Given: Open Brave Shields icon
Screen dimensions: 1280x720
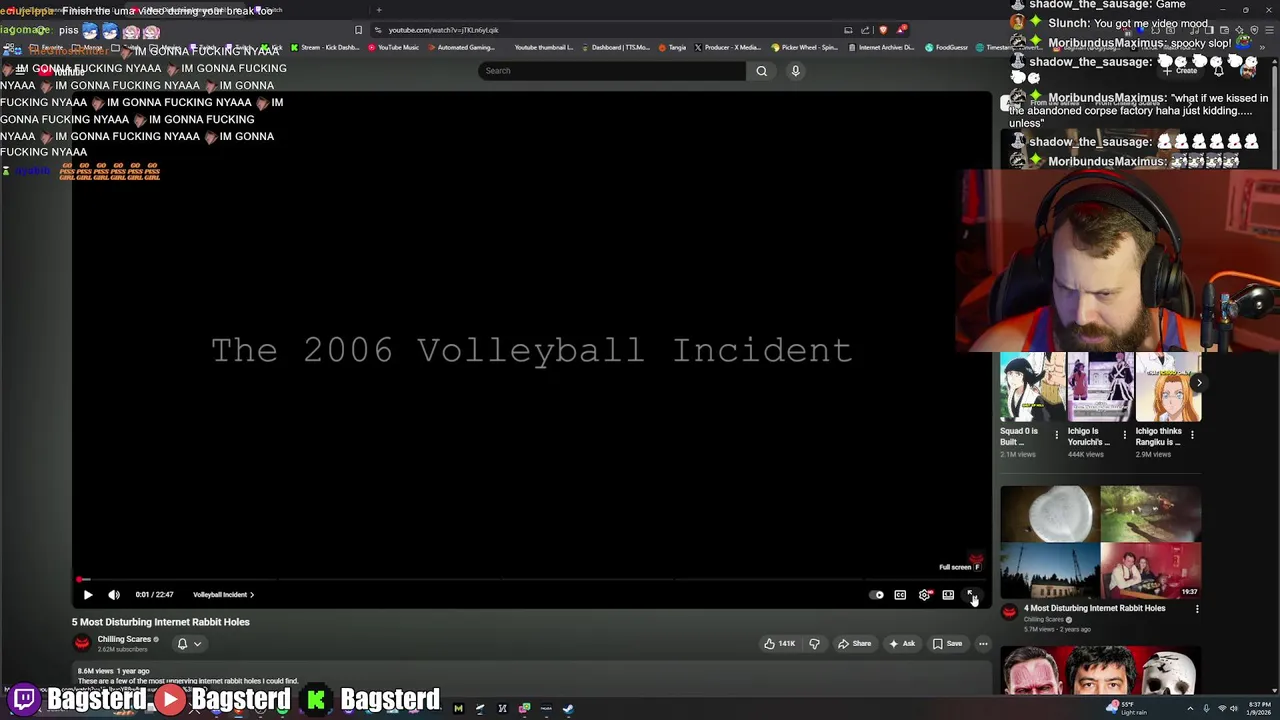Looking at the screenshot, I should point(883,30).
